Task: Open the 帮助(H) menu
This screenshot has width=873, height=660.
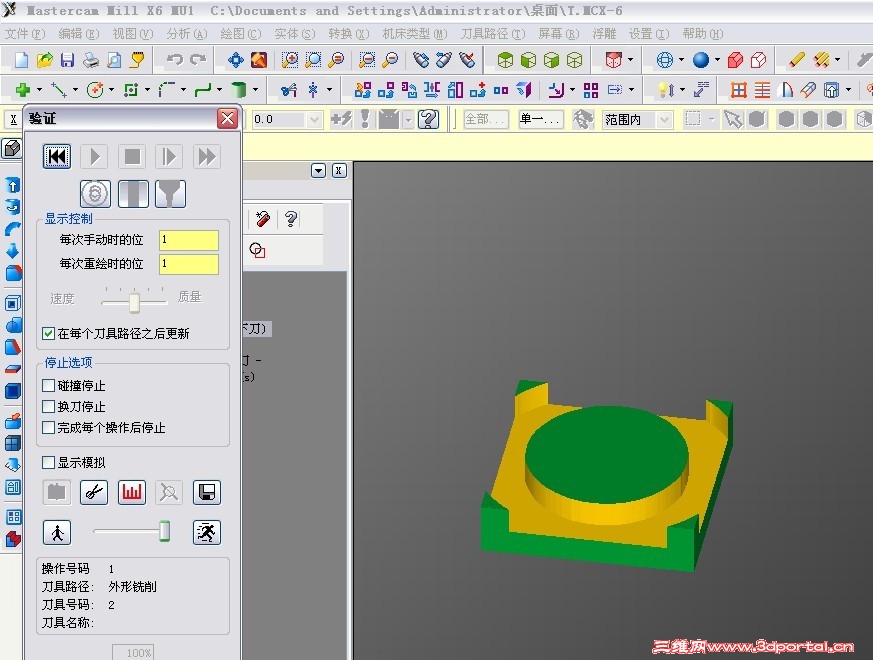Action: (x=703, y=34)
